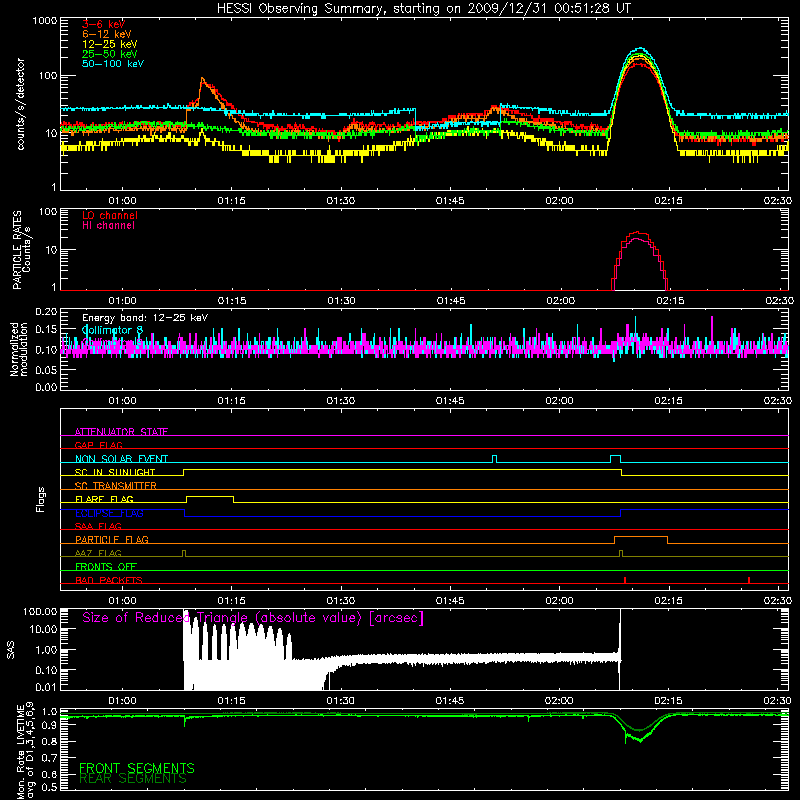Viewport: 800px width, 800px height.
Task: Click the counts/s/detector axis label
Action: click(x=21, y=104)
